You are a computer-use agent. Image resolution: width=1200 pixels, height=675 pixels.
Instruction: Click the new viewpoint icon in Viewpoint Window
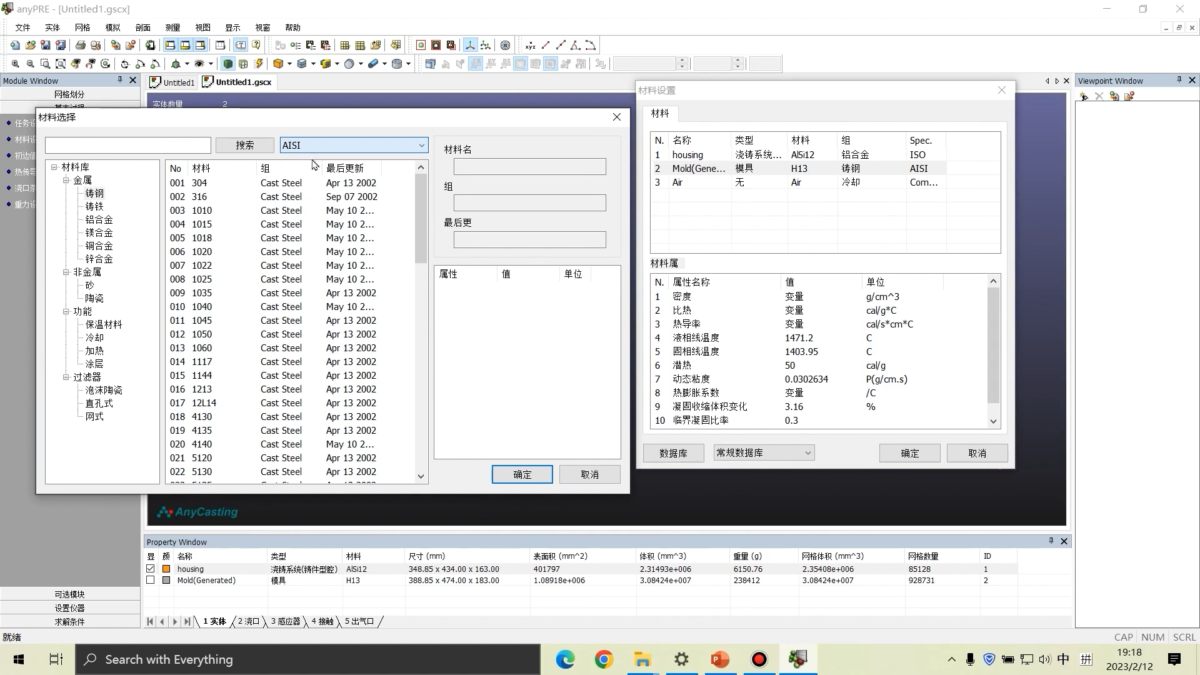click(x=1084, y=96)
